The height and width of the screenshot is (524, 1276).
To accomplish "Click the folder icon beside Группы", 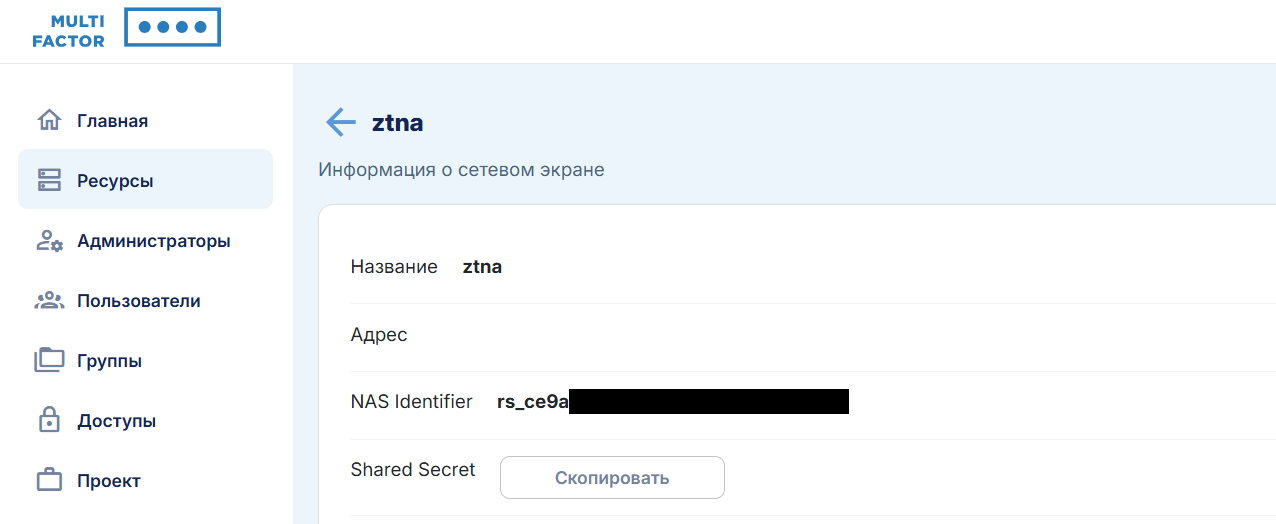I will point(49,360).
